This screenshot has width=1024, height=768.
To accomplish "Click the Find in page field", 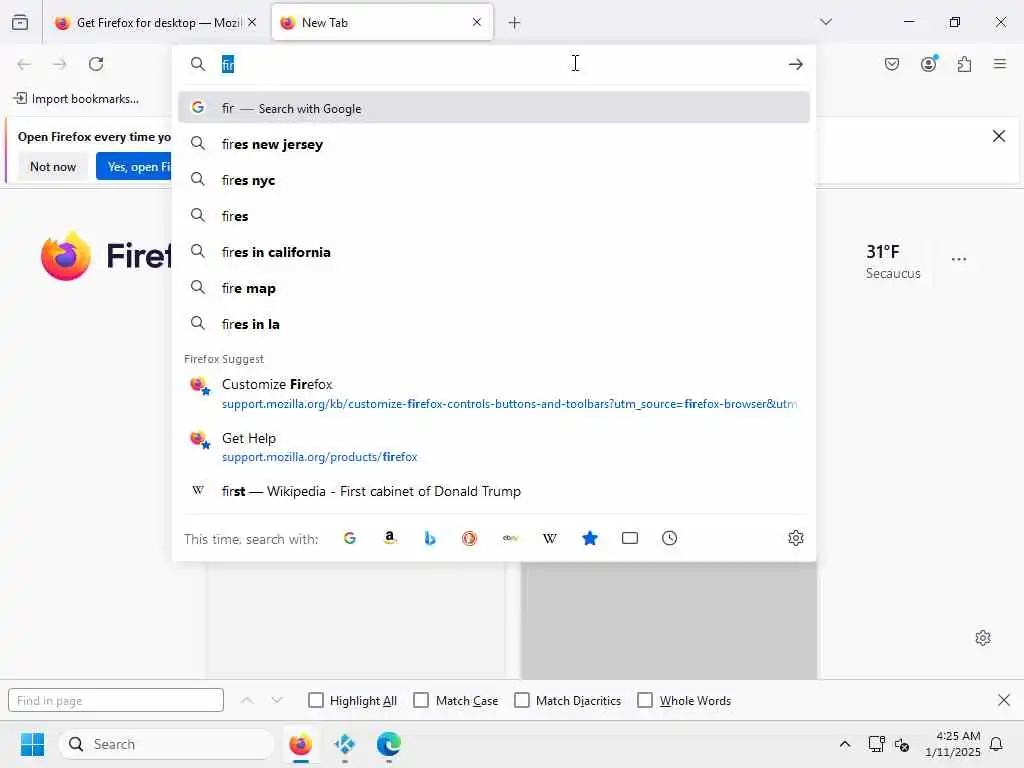I will point(116,700).
